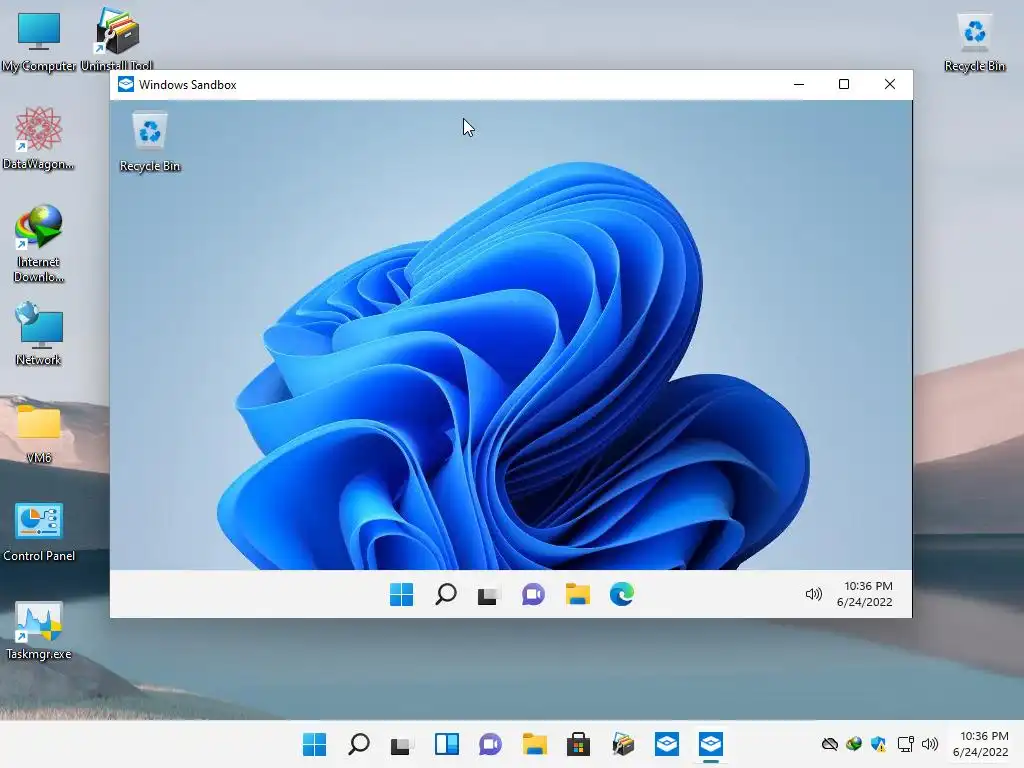
Task: Open Chat from the host taskbar
Action: point(490,744)
